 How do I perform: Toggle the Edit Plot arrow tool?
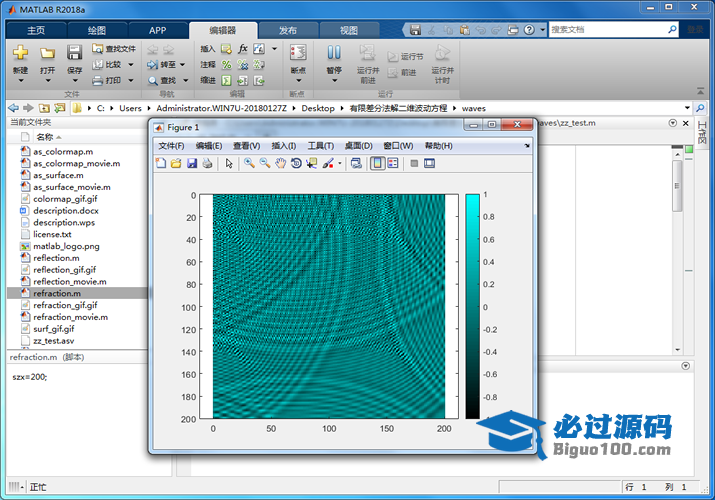tap(229, 163)
